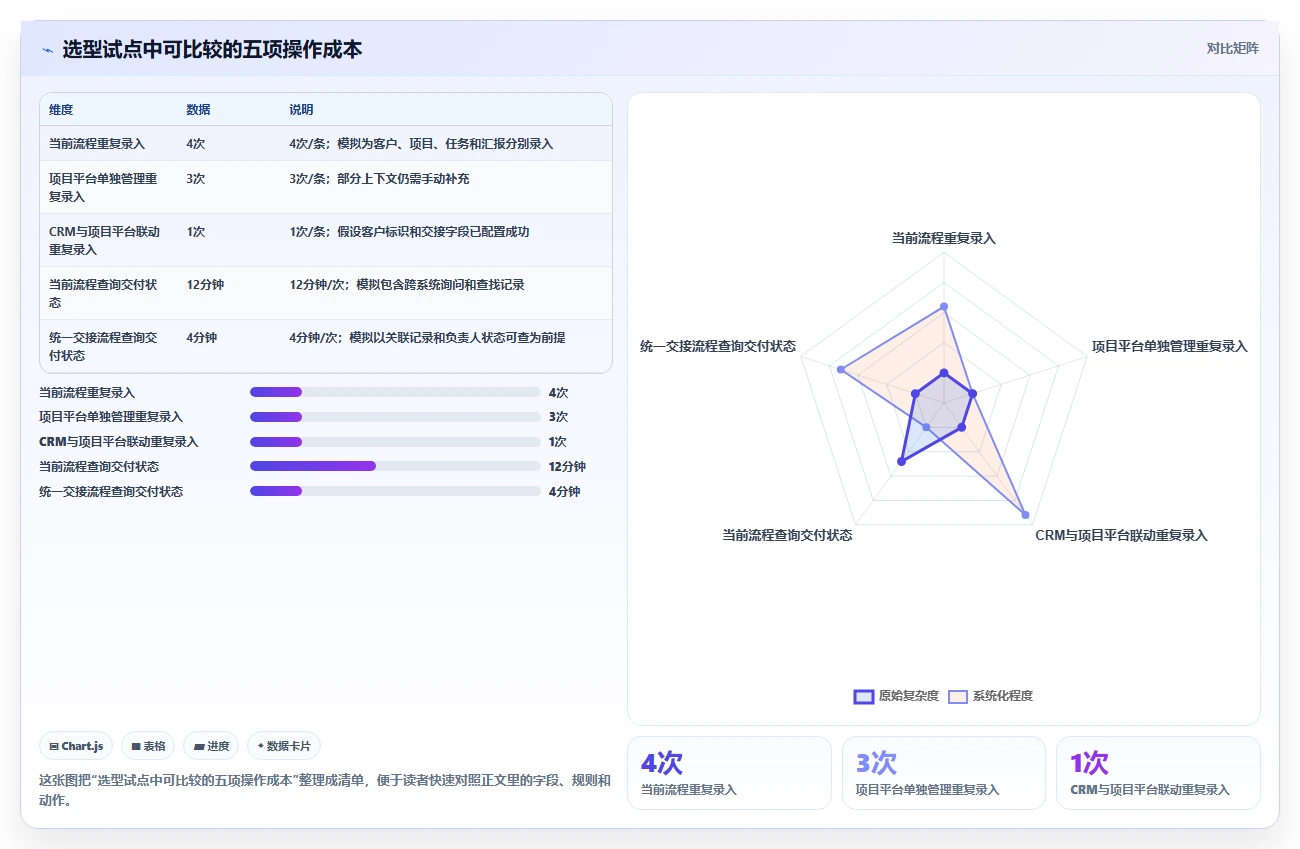The image size is (1300, 849).
Task: Click the radar axis label 当前流程查询交付状态
Action: pyautogui.click(x=787, y=535)
